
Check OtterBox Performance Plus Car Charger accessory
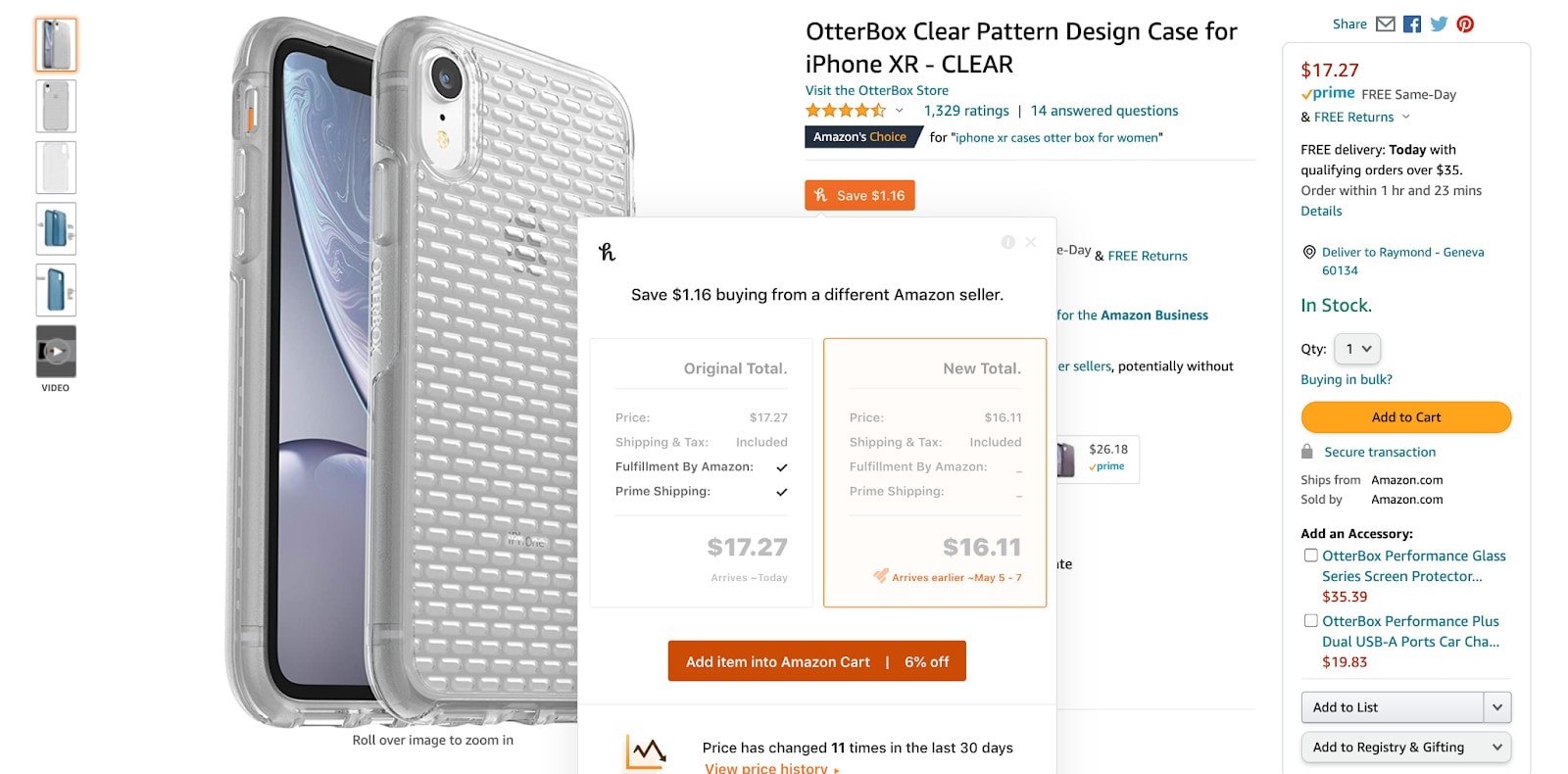1310,621
